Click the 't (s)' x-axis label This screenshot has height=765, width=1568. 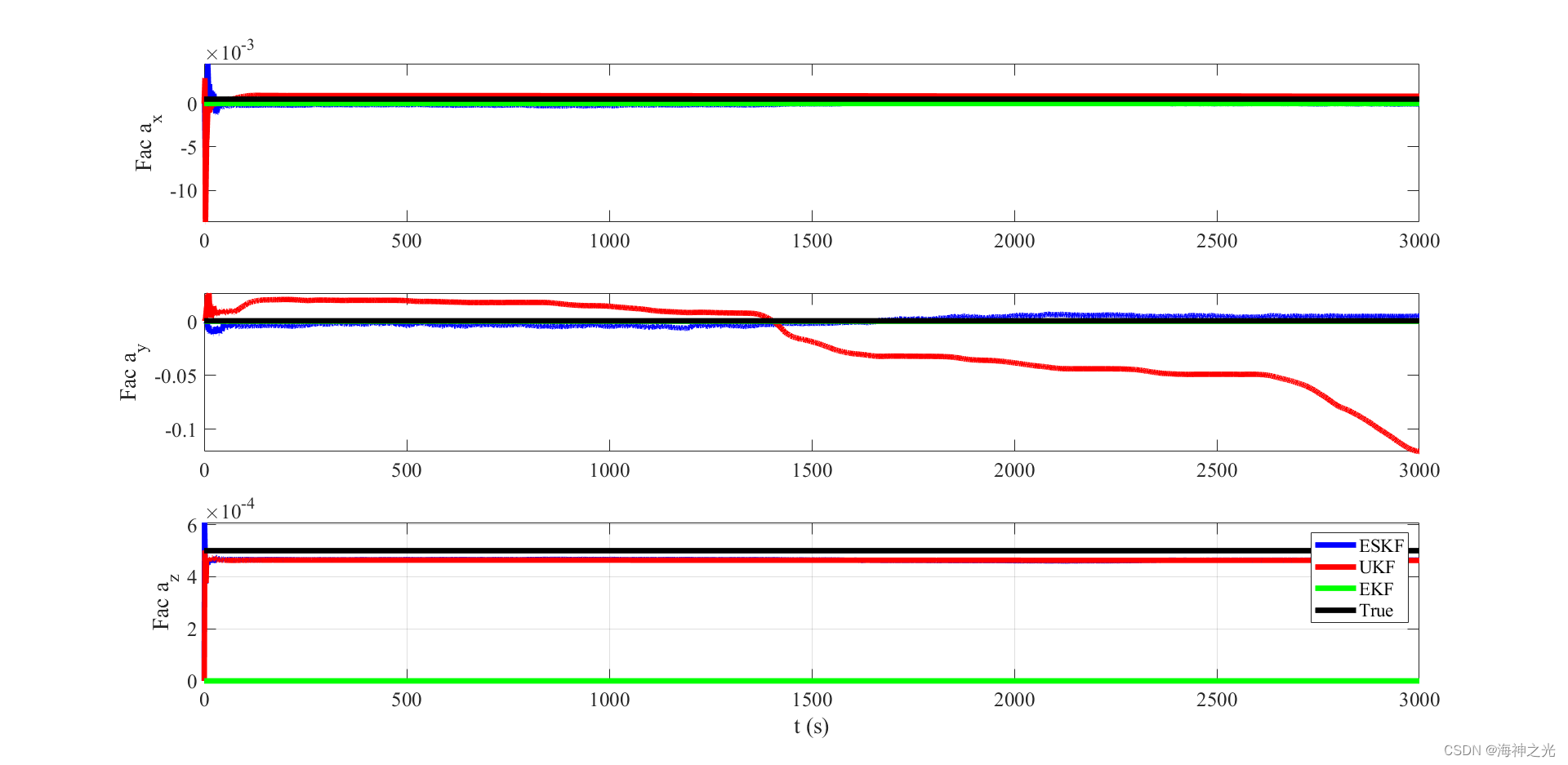click(x=811, y=726)
